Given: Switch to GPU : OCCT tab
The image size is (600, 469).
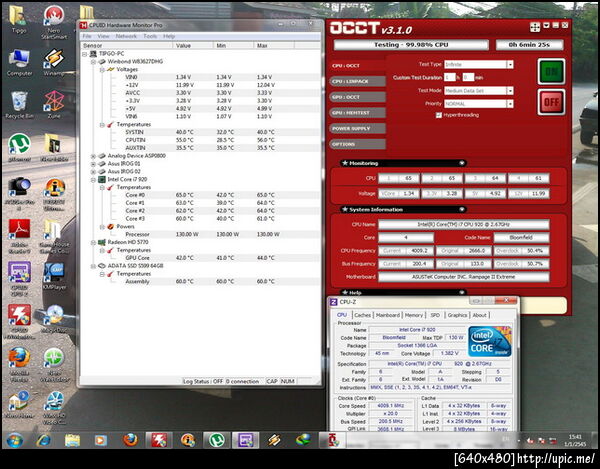Looking at the screenshot, I should coord(357,97).
